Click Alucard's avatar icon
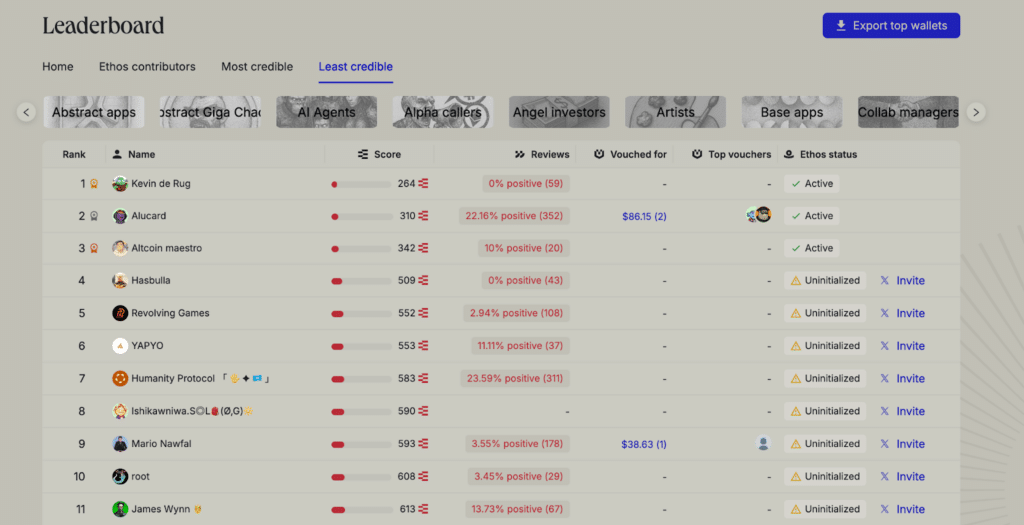Viewport: 1024px width, 525px height. point(120,216)
